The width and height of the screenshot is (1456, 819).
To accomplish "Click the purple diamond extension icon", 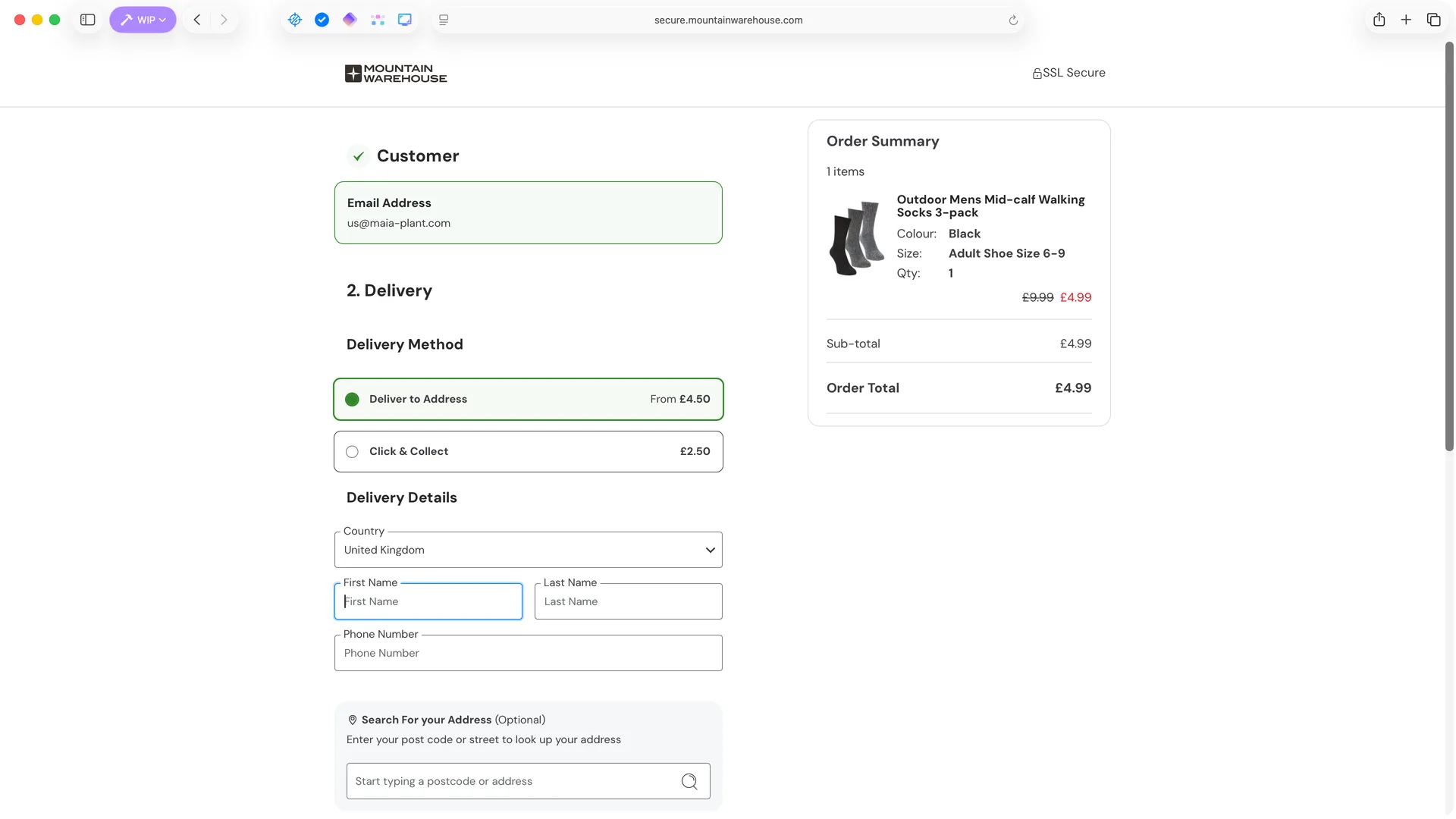I will coord(350,20).
